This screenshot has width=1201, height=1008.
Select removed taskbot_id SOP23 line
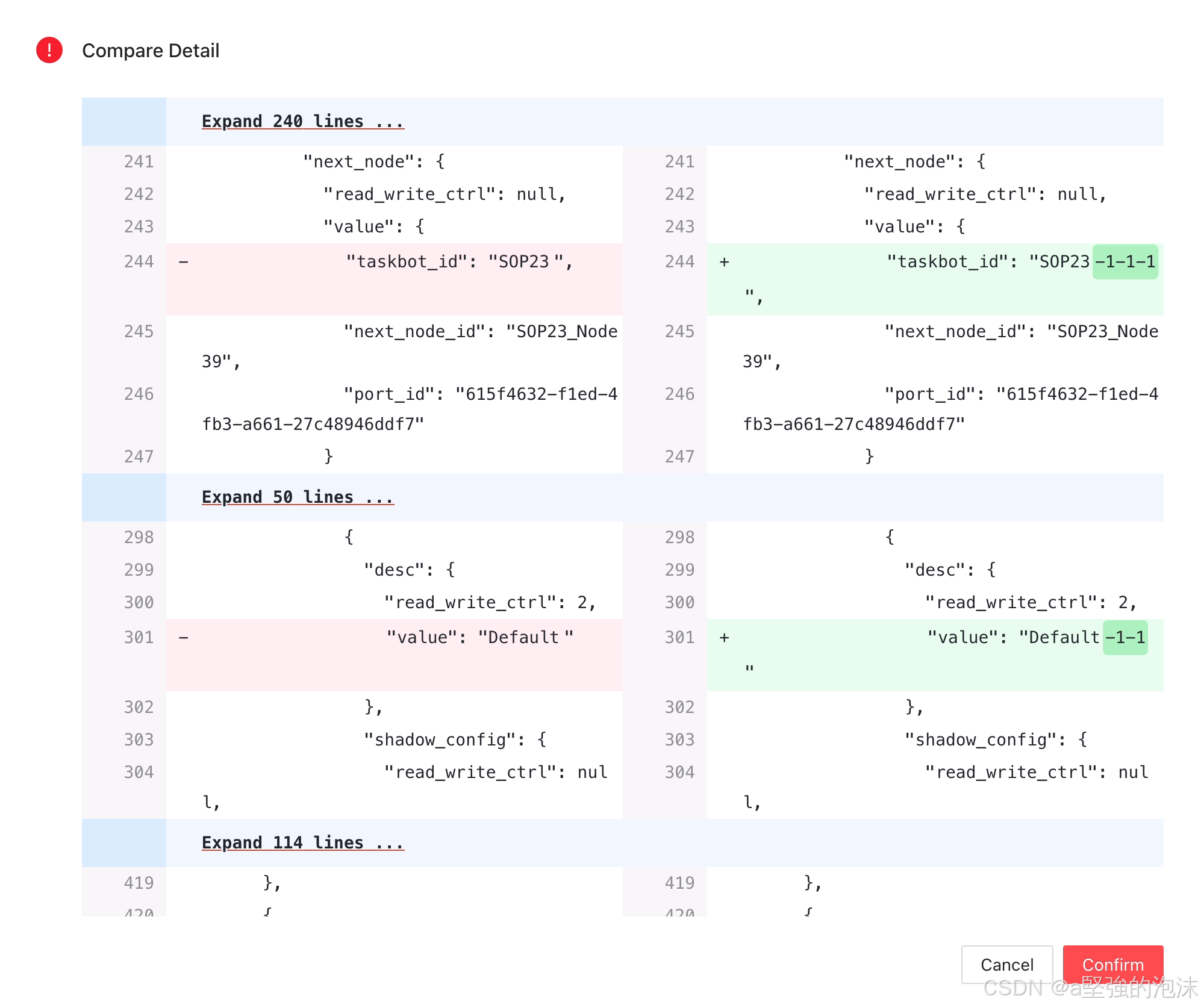459,262
